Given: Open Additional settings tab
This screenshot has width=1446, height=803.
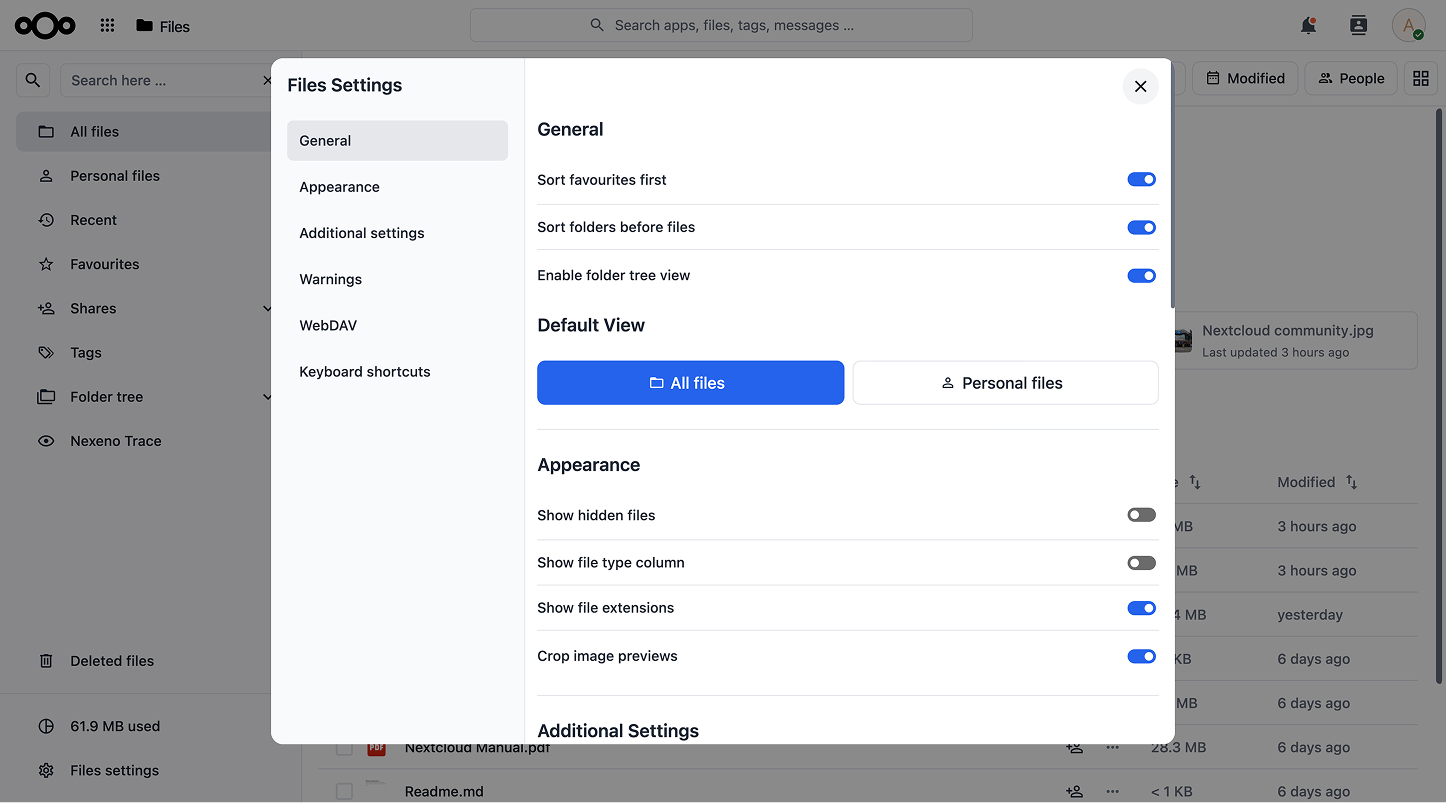Looking at the screenshot, I should tap(397, 233).
